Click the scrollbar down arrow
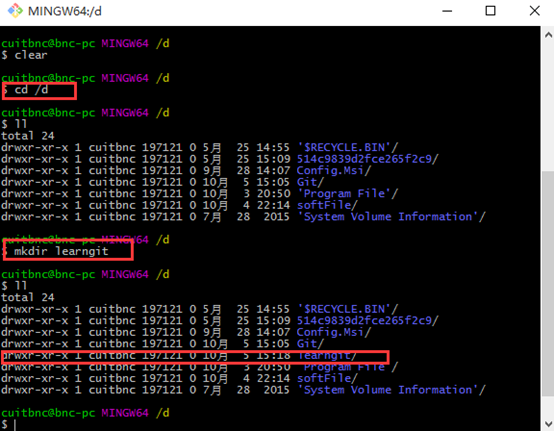 (x=548, y=424)
